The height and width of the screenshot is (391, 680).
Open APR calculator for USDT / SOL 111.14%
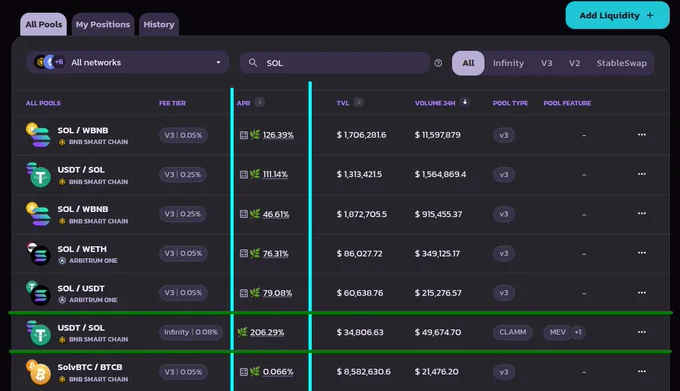click(244, 175)
